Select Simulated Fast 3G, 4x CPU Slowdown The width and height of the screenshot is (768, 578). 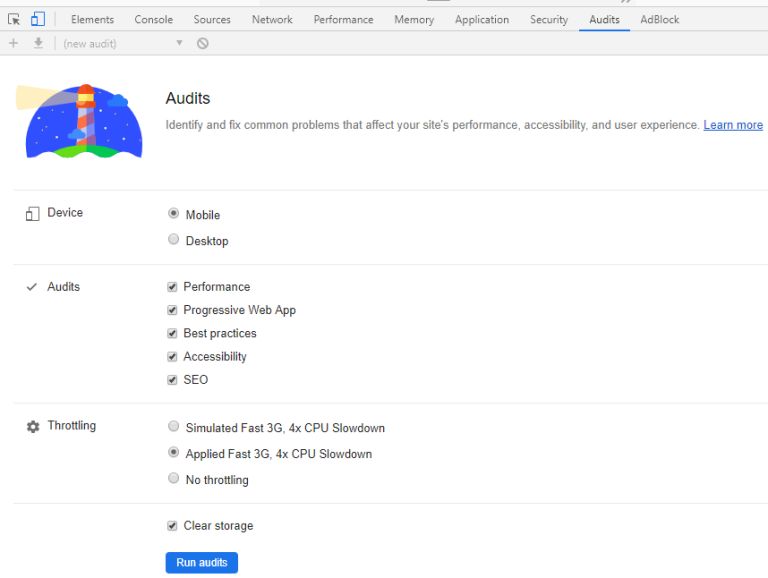[173, 426]
